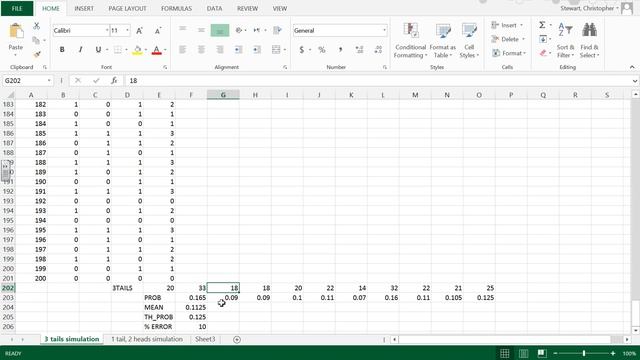Open the Borders icon

118,50
